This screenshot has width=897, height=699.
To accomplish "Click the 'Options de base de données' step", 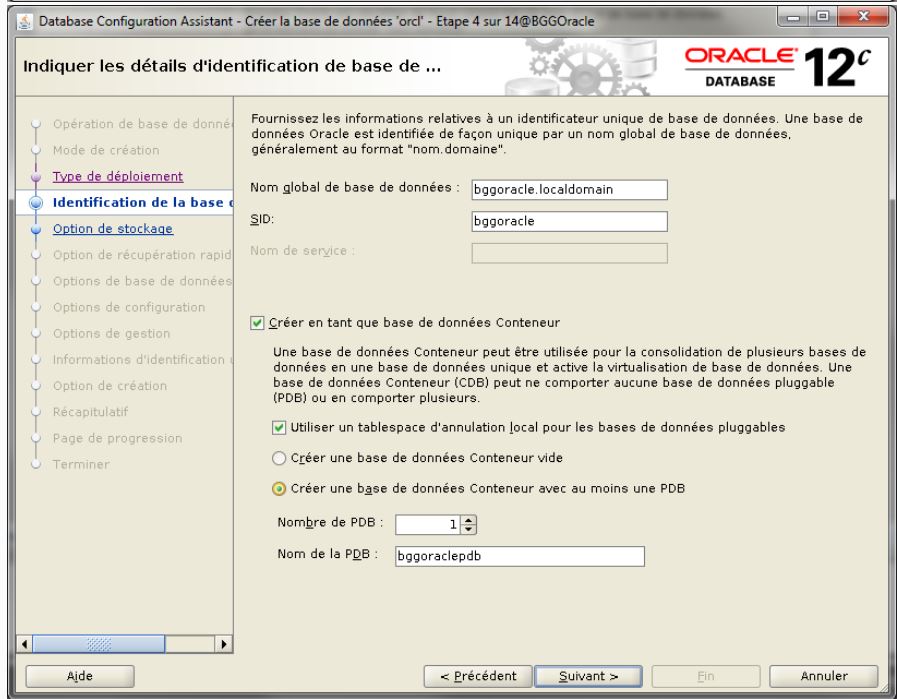I will point(142,281).
